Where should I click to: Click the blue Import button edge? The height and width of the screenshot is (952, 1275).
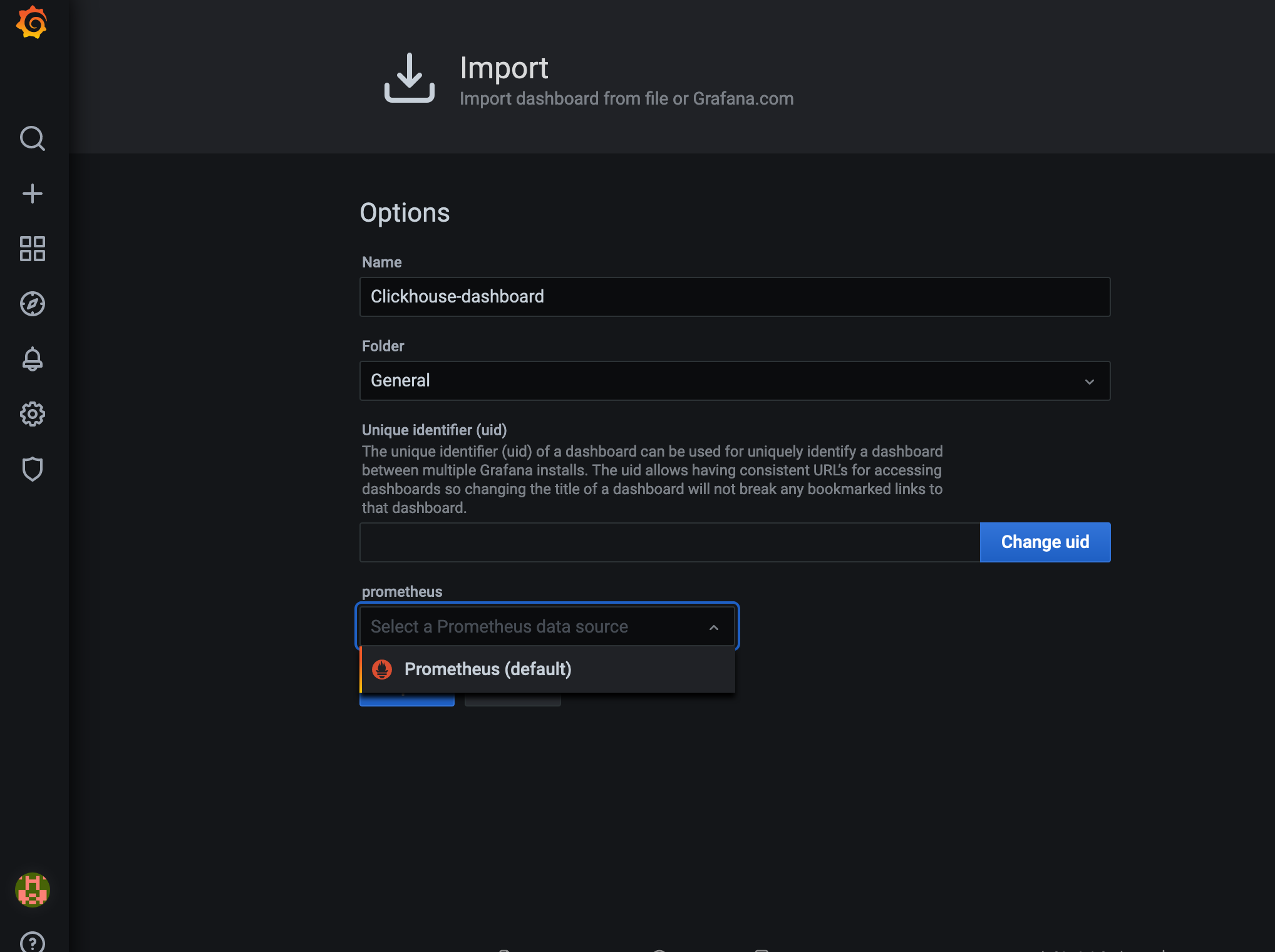406,701
